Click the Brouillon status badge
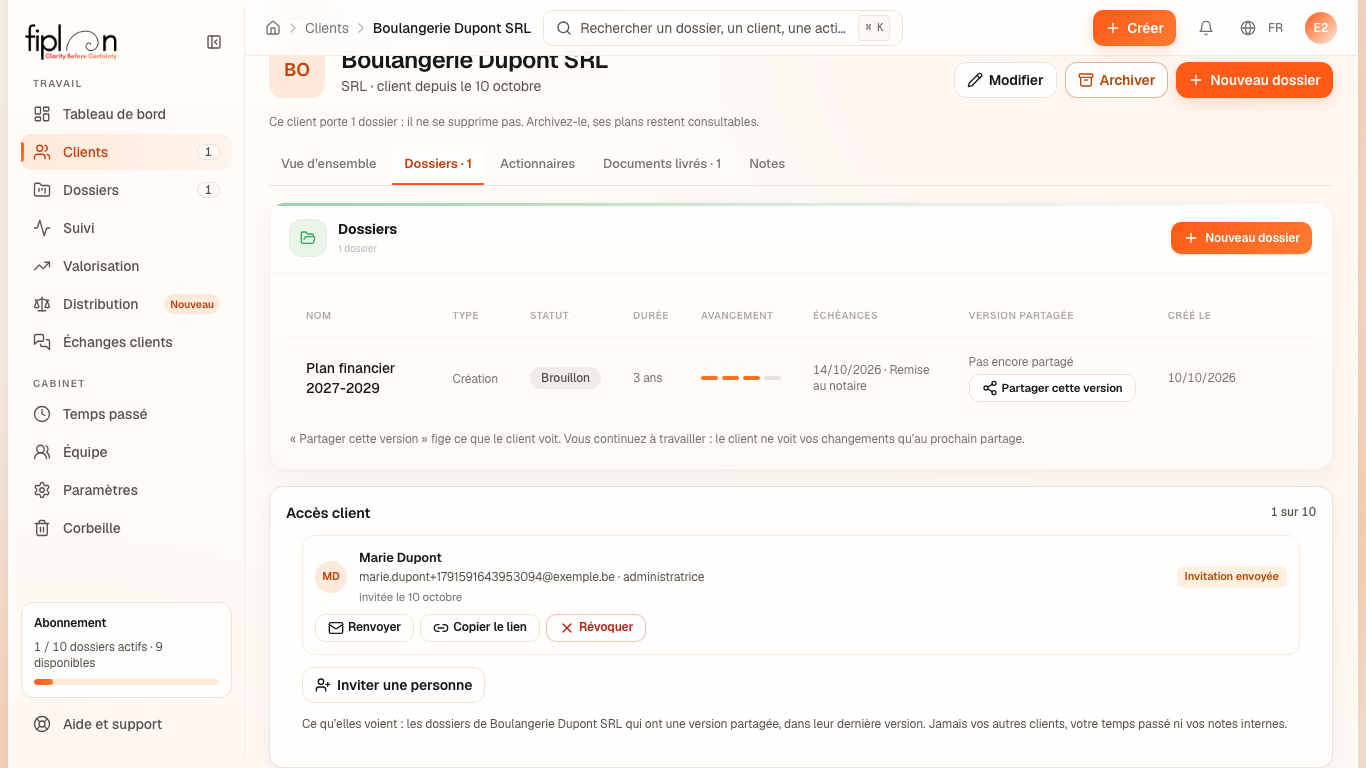Image resolution: width=1366 pixels, height=768 pixels. click(x=565, y=378)
